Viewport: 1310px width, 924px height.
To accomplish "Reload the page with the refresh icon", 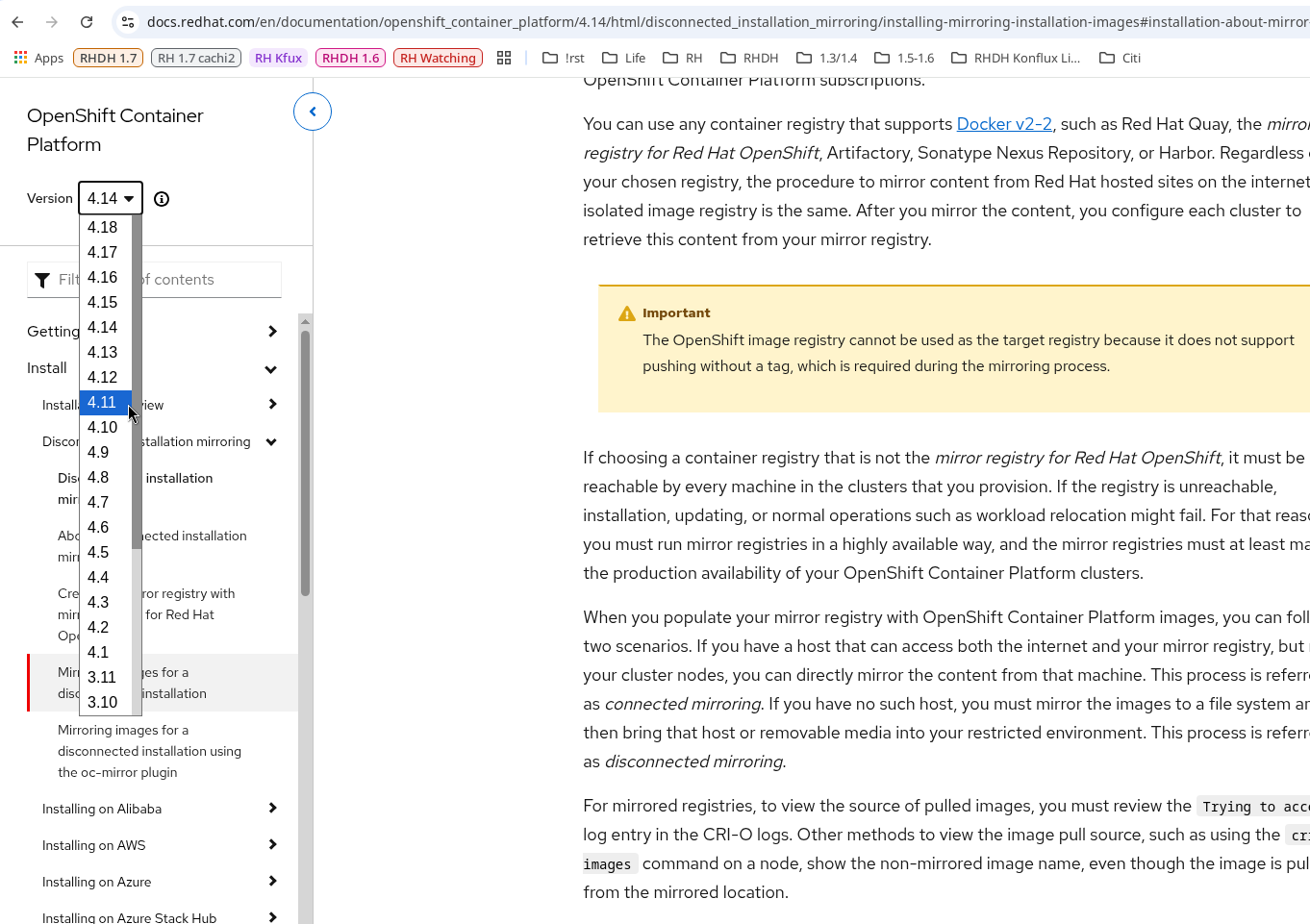I will point(87,22).
